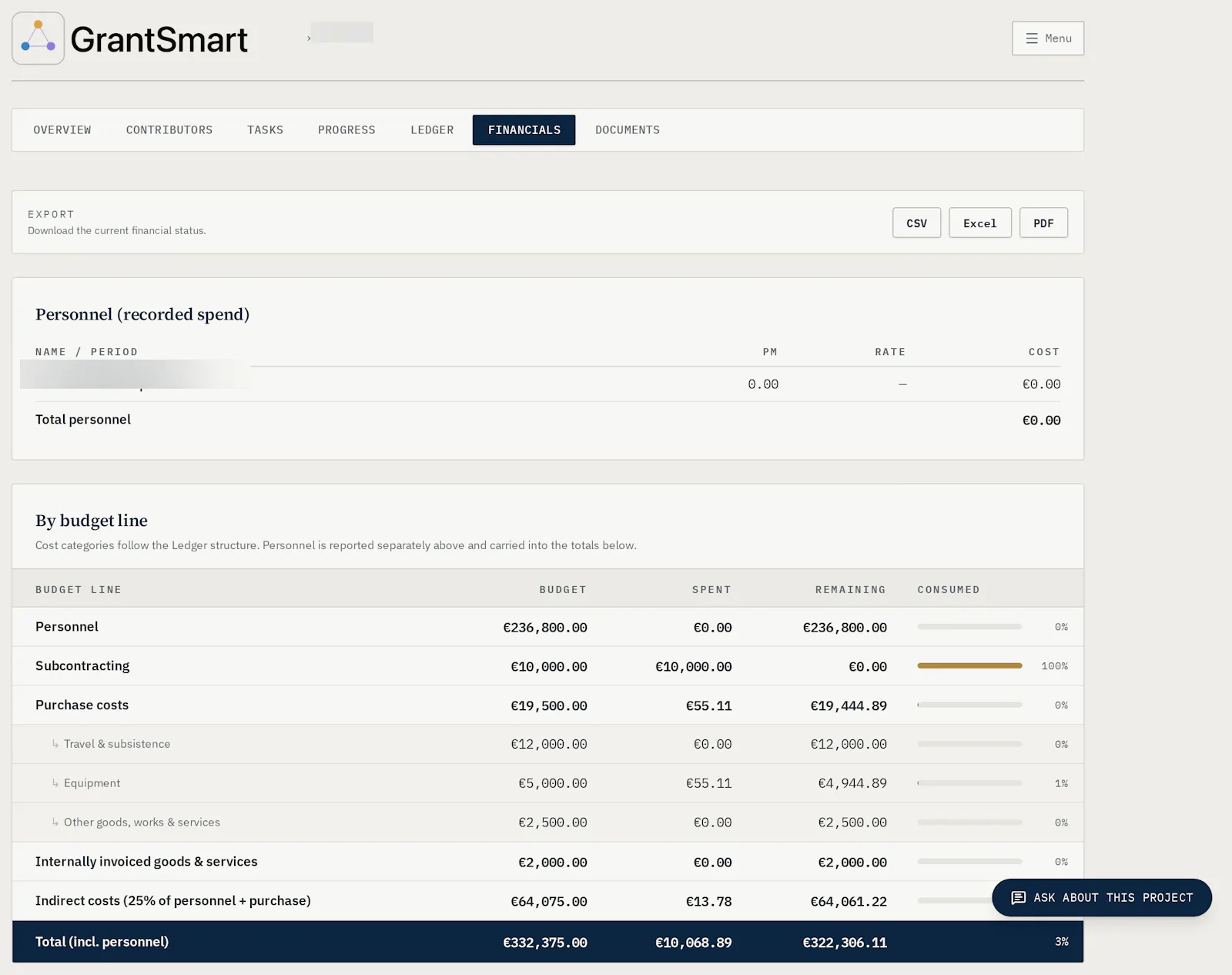The height and width of the screenshot is (975, 1232).
Task: Click the GrantSmart logo icon
Action: (x=38, y=39)
